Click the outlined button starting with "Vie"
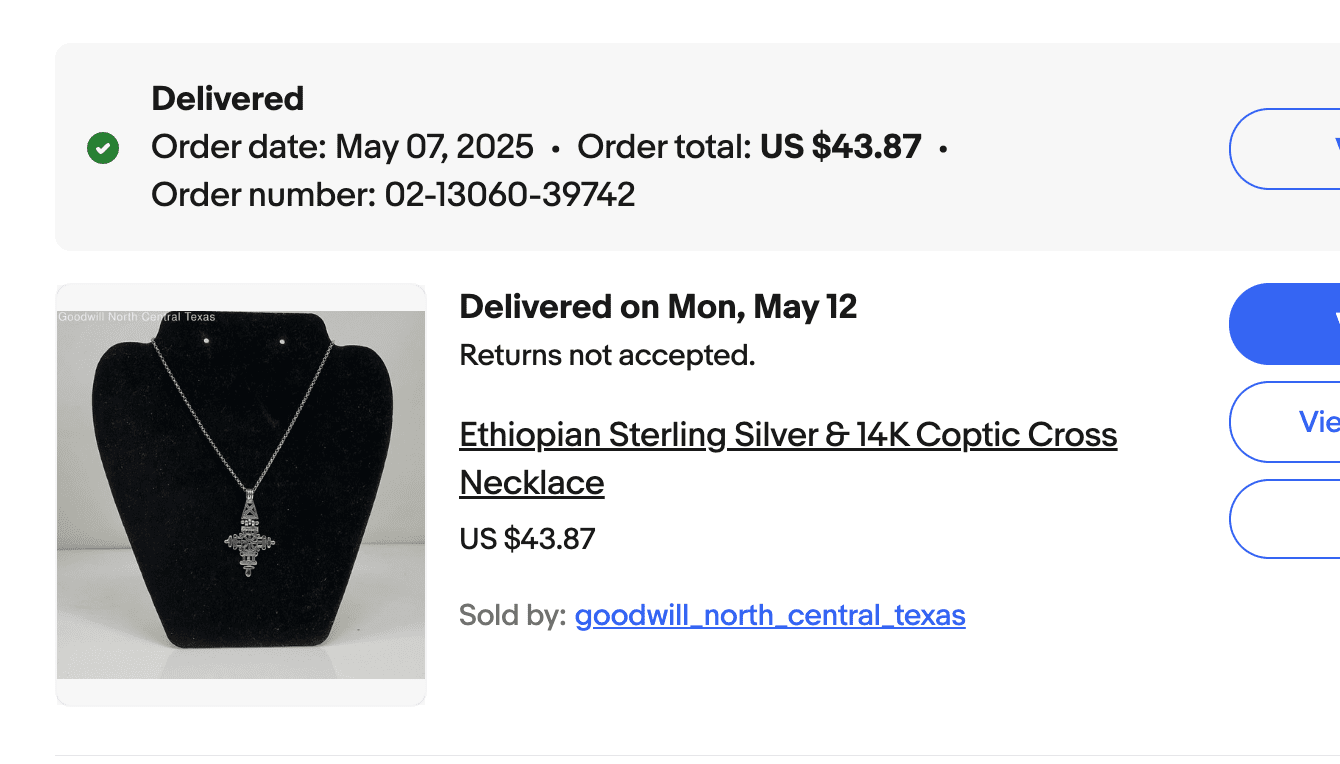 (x=1286, y=422)
